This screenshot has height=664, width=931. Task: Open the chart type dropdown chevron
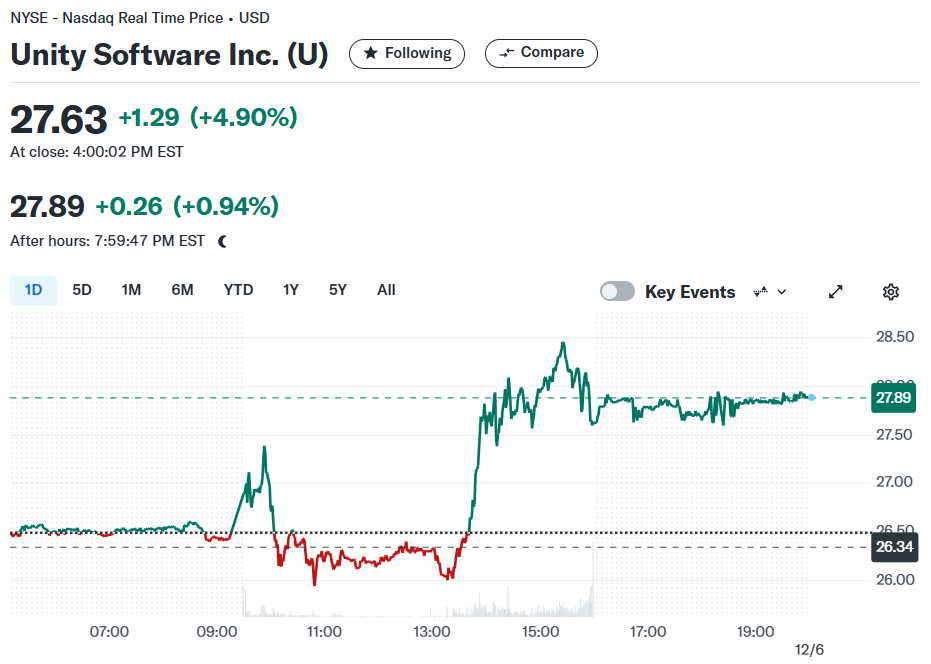(x=782, y=292)
